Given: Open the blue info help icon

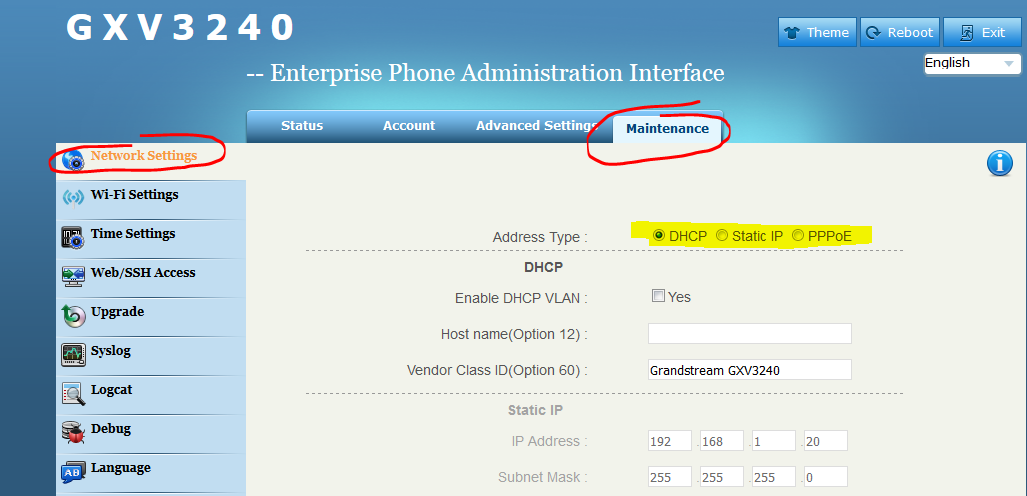Looking at the screenshot, I should tap(1000, 164).
